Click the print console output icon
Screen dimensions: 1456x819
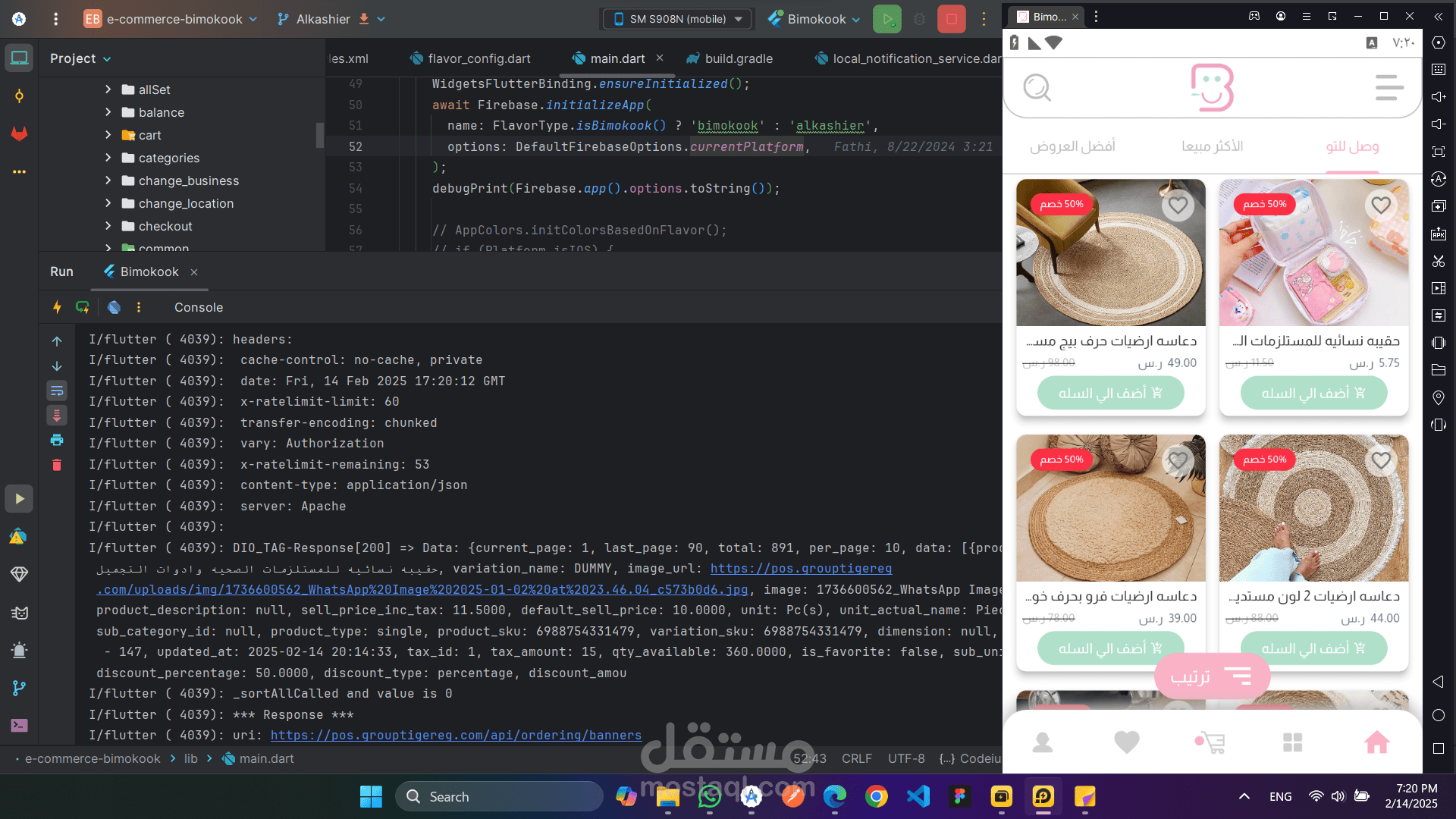pos(57,440)
